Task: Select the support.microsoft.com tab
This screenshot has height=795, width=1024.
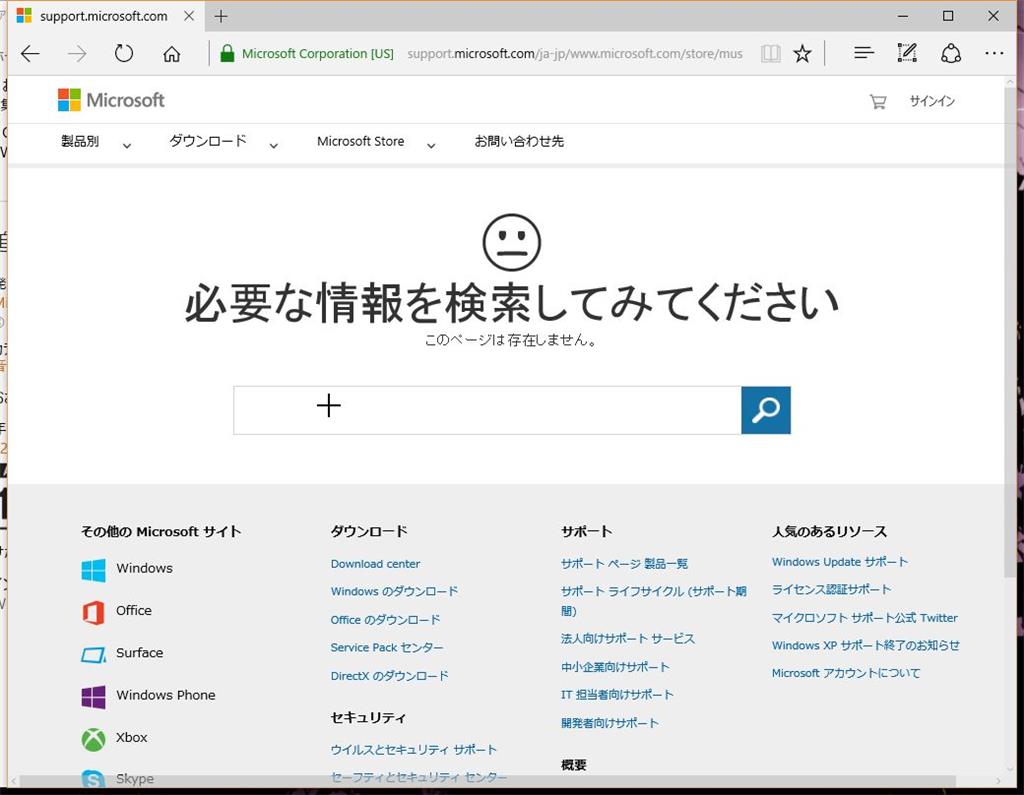Action: click(104, 16)
